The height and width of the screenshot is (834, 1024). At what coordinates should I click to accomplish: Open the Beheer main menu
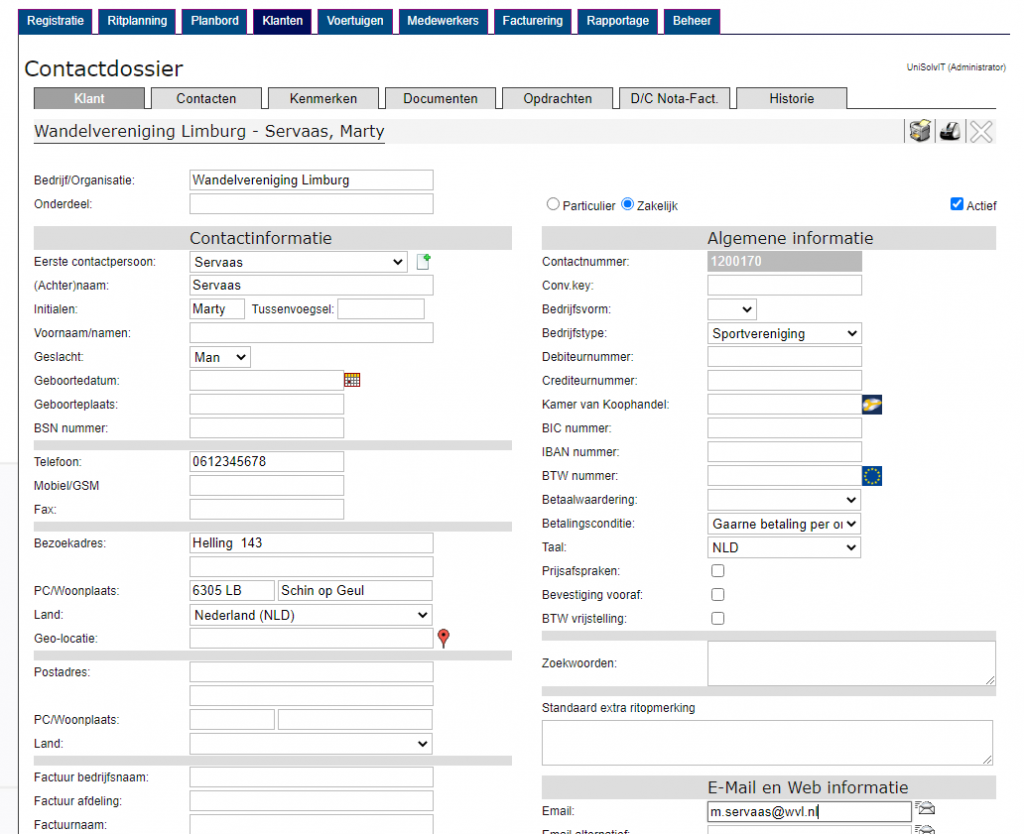point(692,21)
